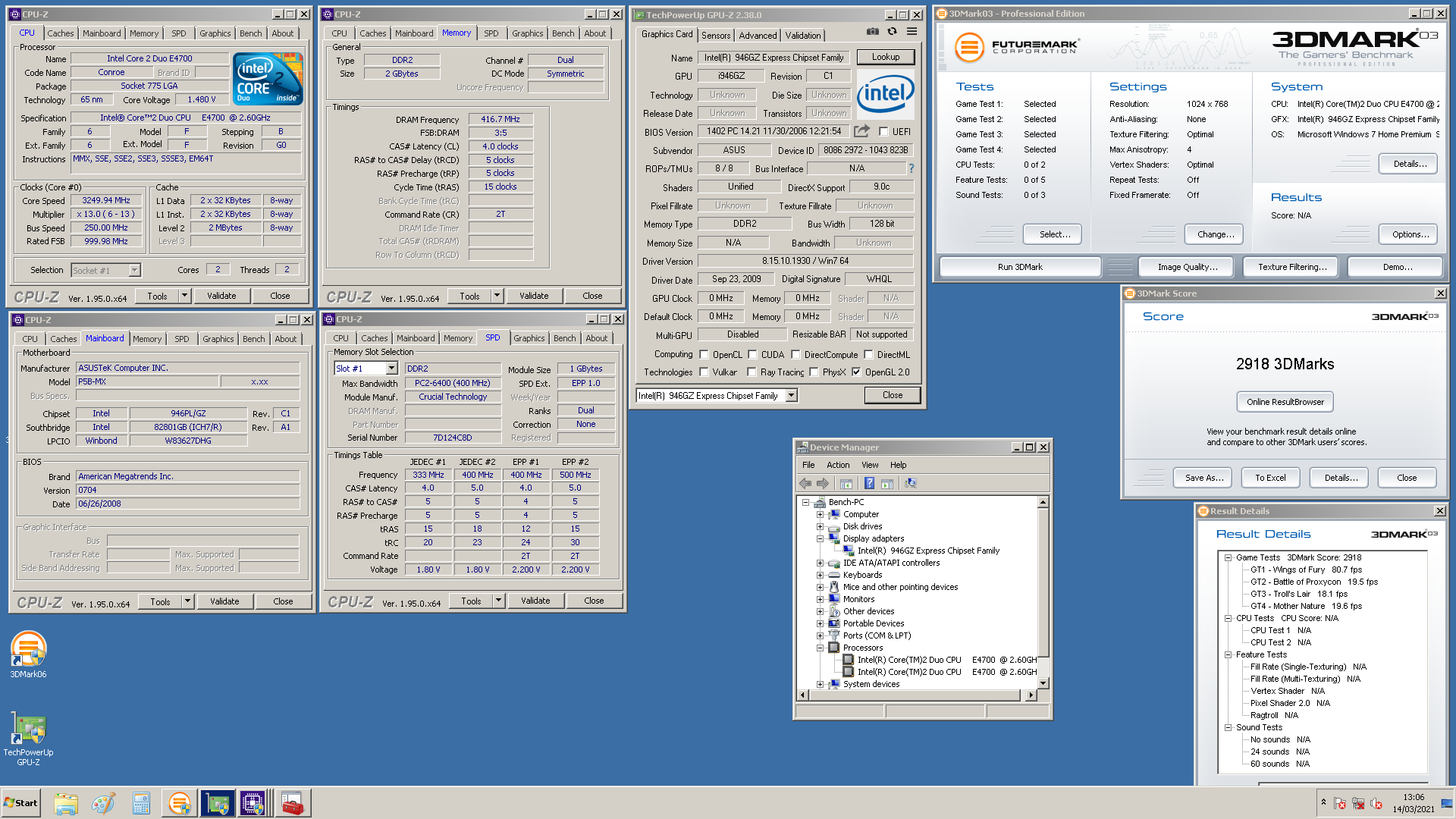Toggle the UEFI checkbox in GPU-Z

pyautogui.click(x=883, y=131)
